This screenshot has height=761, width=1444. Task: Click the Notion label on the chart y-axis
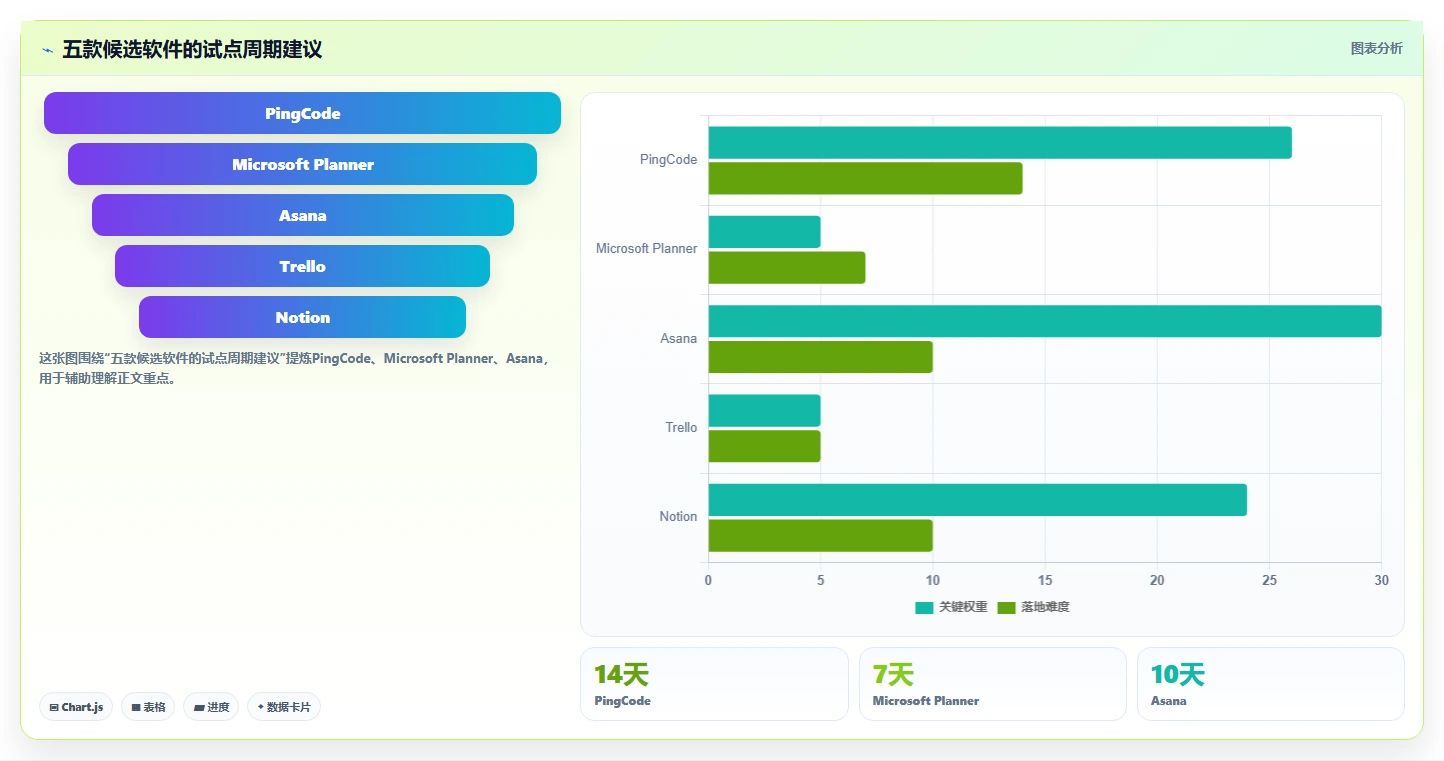[x=678, y=516]
